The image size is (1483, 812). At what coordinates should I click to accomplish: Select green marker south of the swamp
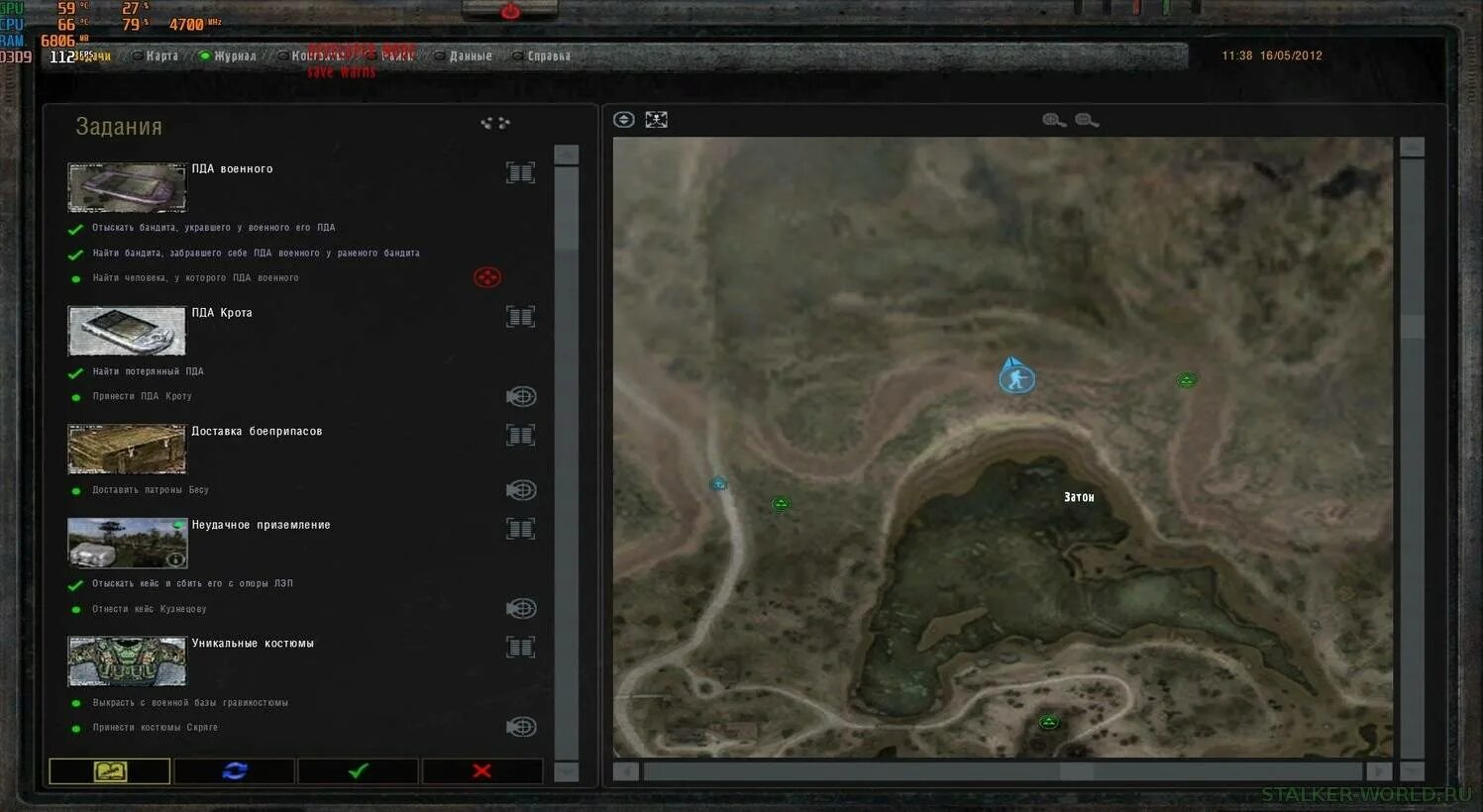[1048, 722]
